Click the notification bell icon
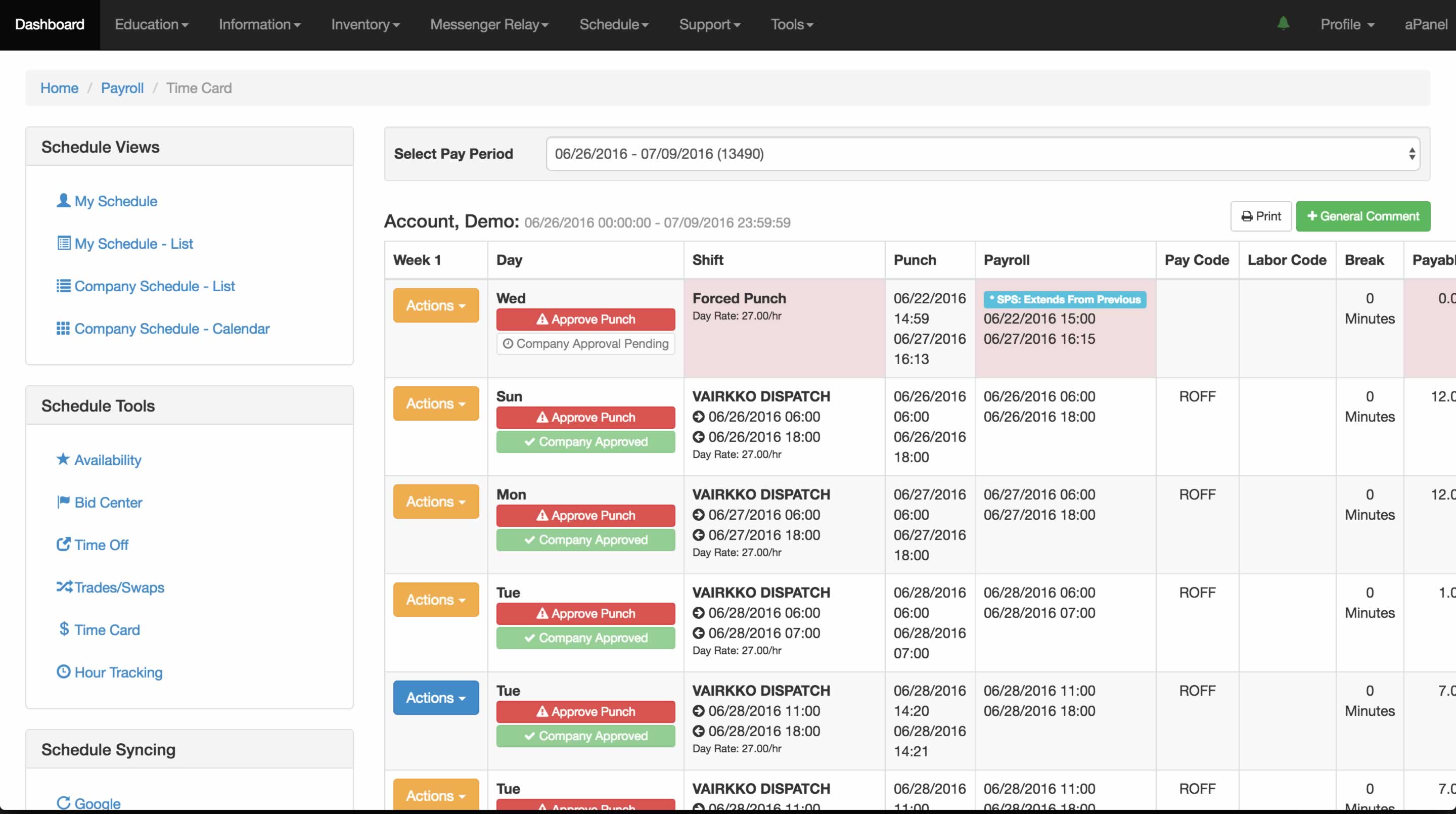The width and height of the screenshot is (1456, 814). [1283, 23]
